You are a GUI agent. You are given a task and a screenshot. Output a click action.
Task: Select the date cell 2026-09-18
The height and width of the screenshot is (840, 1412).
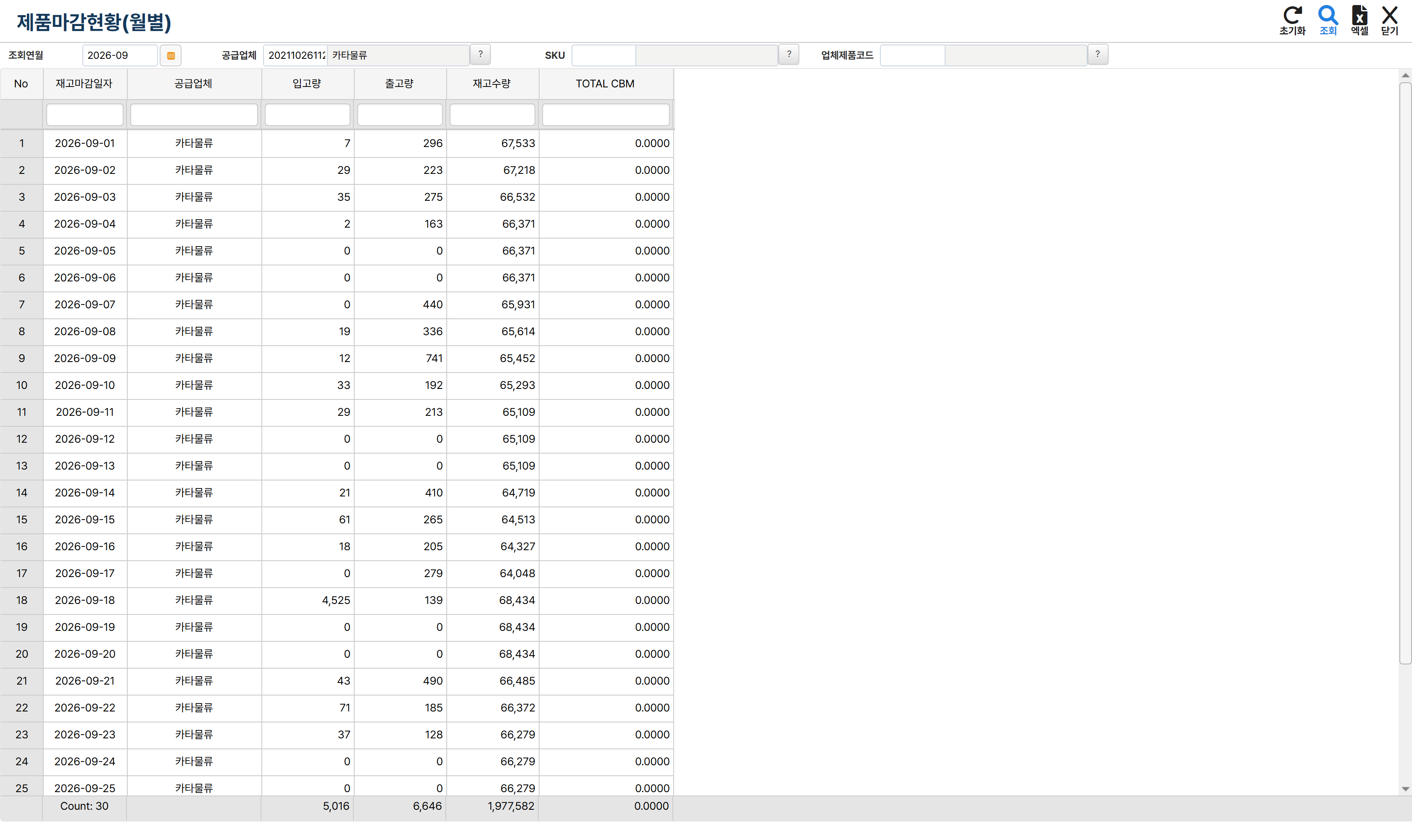[x=85, y=600]
